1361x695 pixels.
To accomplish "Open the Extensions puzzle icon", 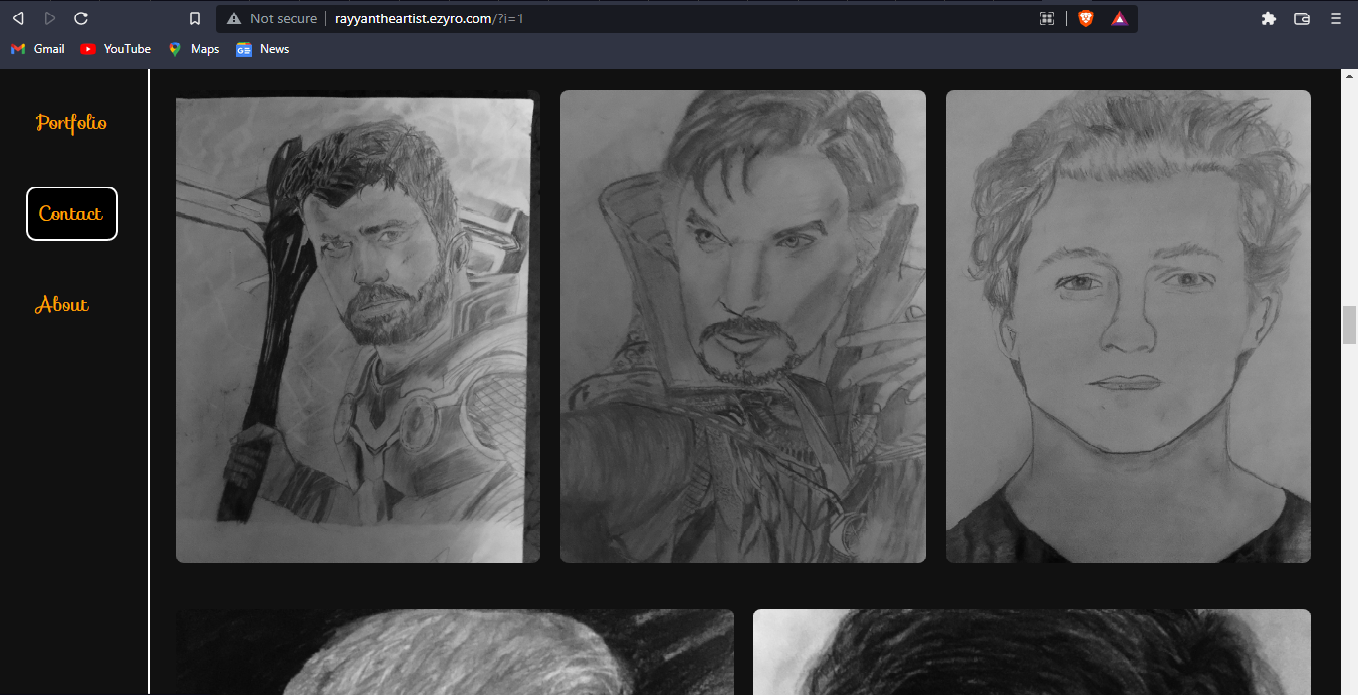I will [x=1269, y=18].
